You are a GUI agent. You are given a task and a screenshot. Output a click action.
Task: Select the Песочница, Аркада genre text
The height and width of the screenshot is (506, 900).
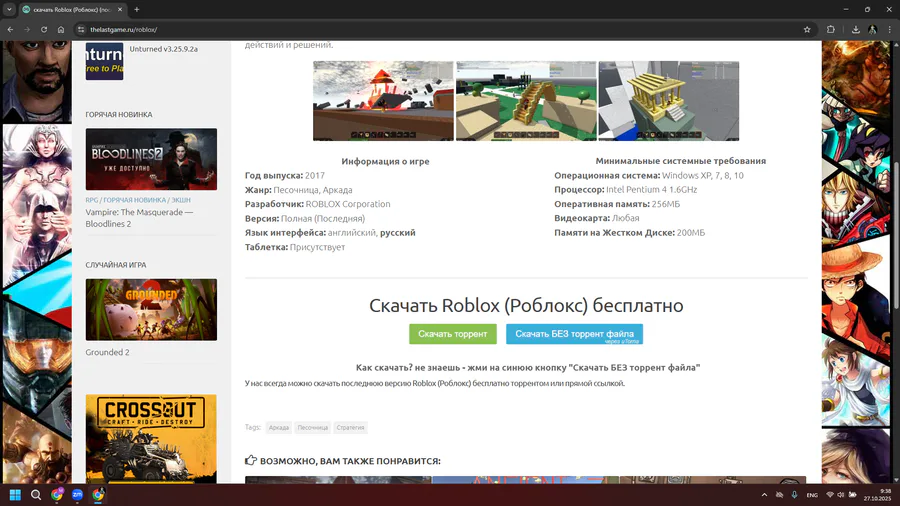pyautogui.click(x=313, y=190)
